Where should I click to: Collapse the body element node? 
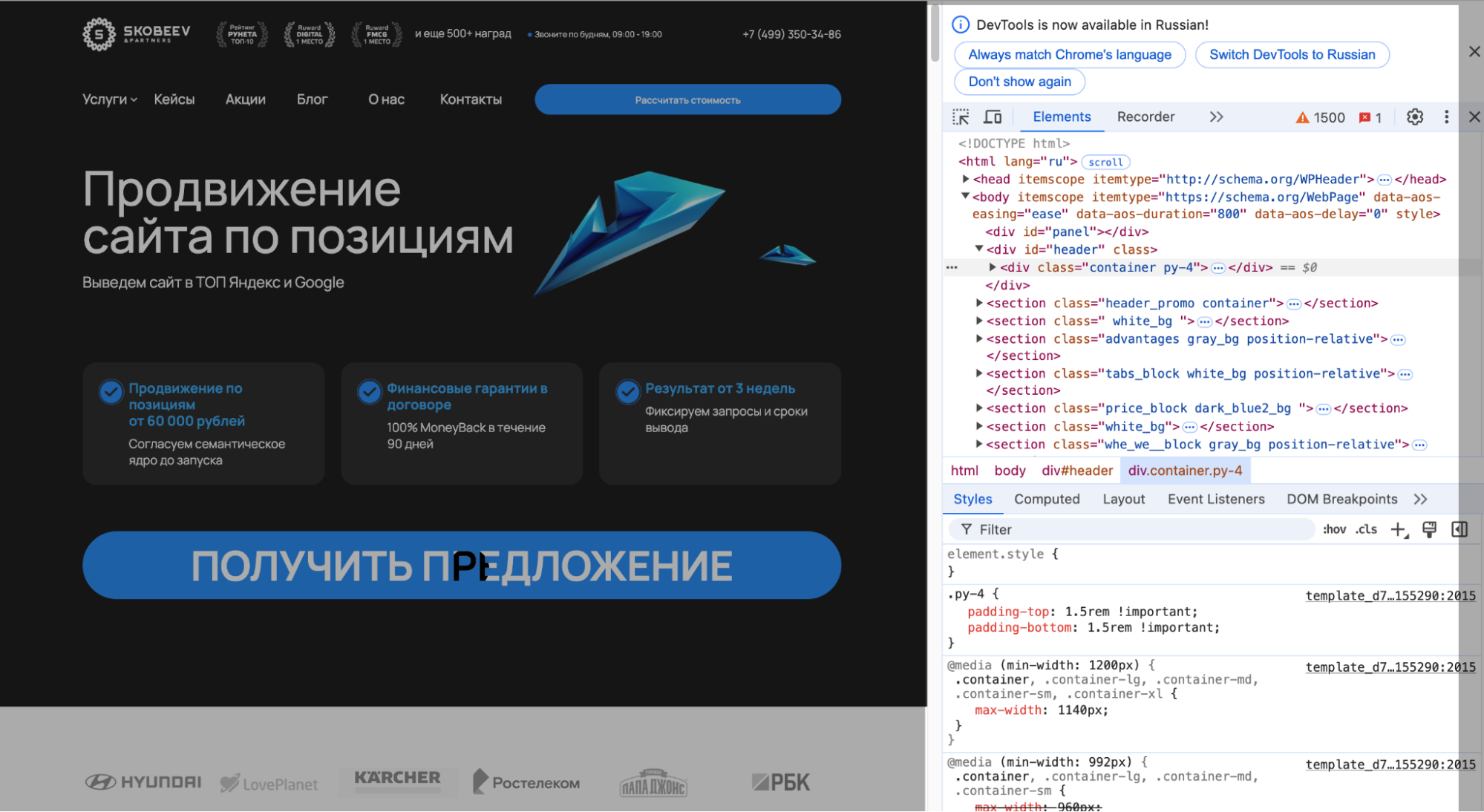point(965,197)
